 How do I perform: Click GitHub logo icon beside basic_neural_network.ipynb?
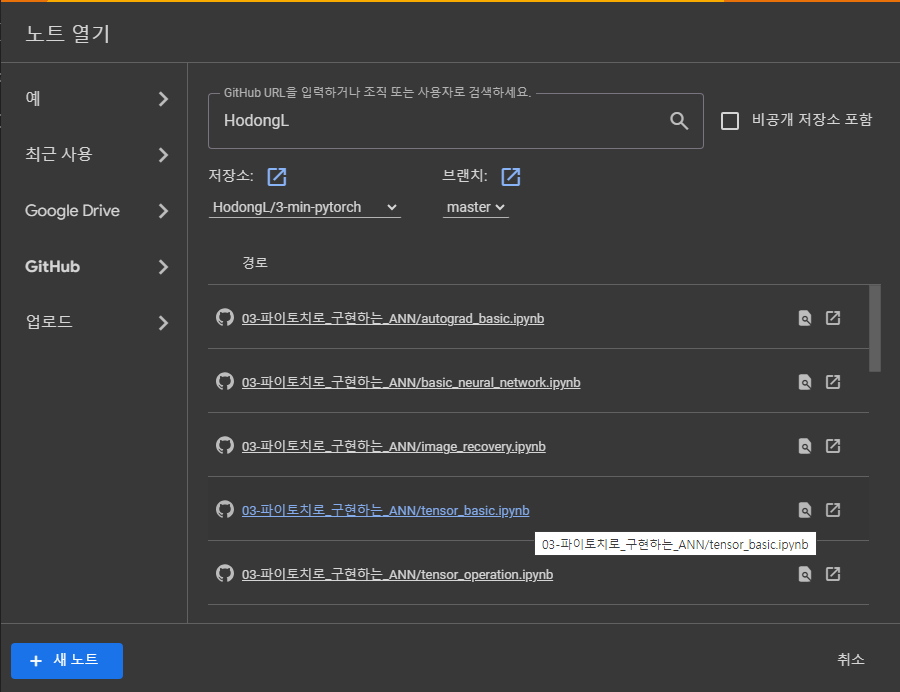coord(225,382)
